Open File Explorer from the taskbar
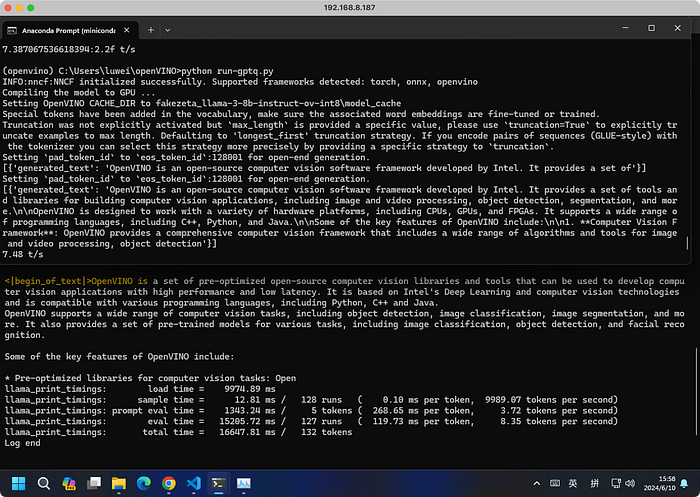This screenshot has width=700, height=497. [119, 483]
